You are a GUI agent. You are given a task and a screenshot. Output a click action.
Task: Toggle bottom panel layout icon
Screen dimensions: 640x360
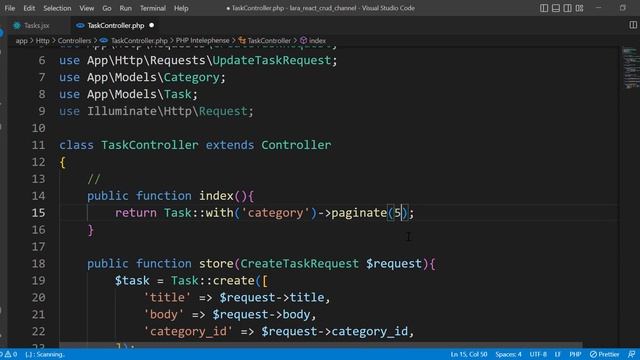[x=556, y=8]
